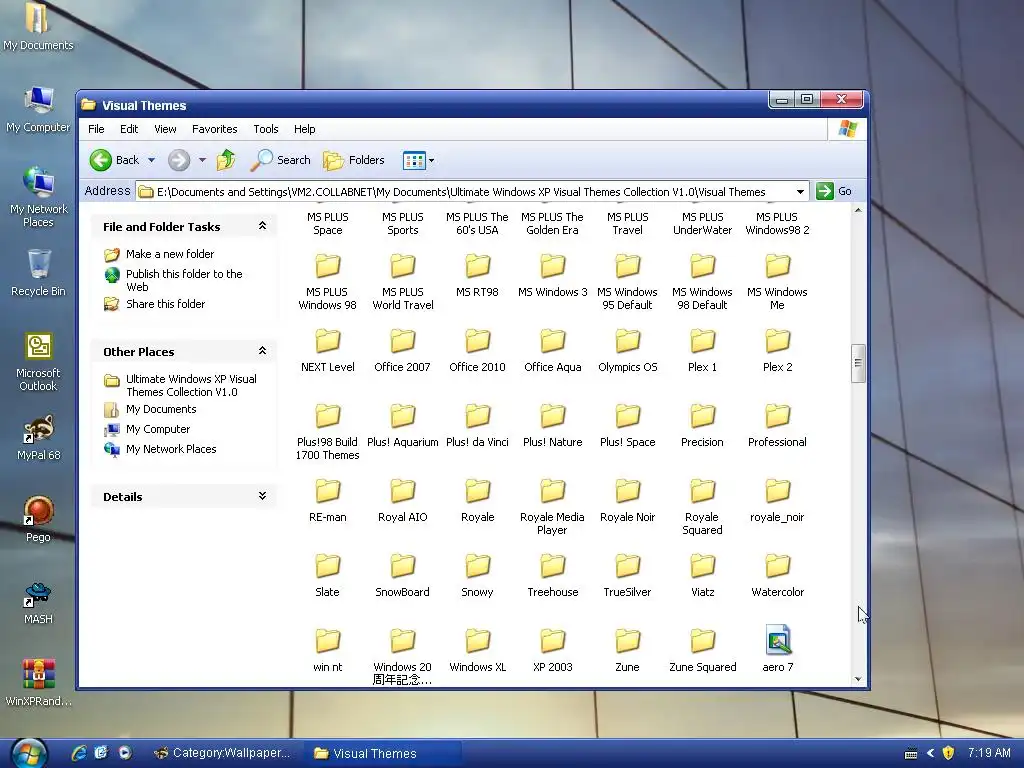Screen dimensions: 1024x768
Task: Select the Windows XL folder
Action: pyautogui.click(x=477, y=648)
